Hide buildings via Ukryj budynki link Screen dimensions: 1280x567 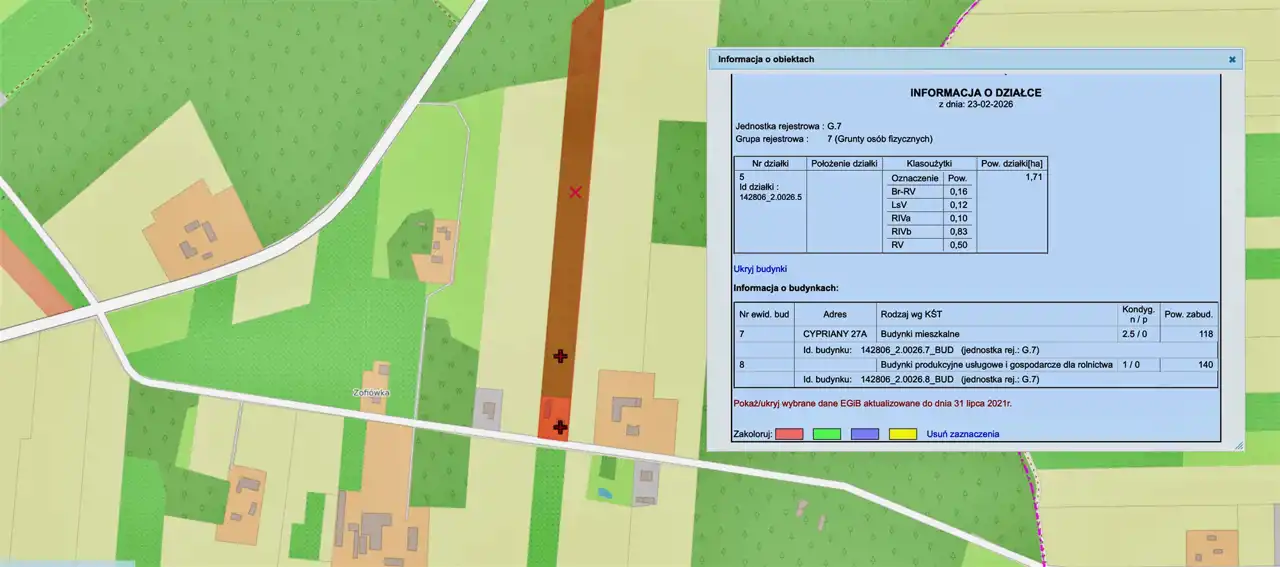point(760,268)
